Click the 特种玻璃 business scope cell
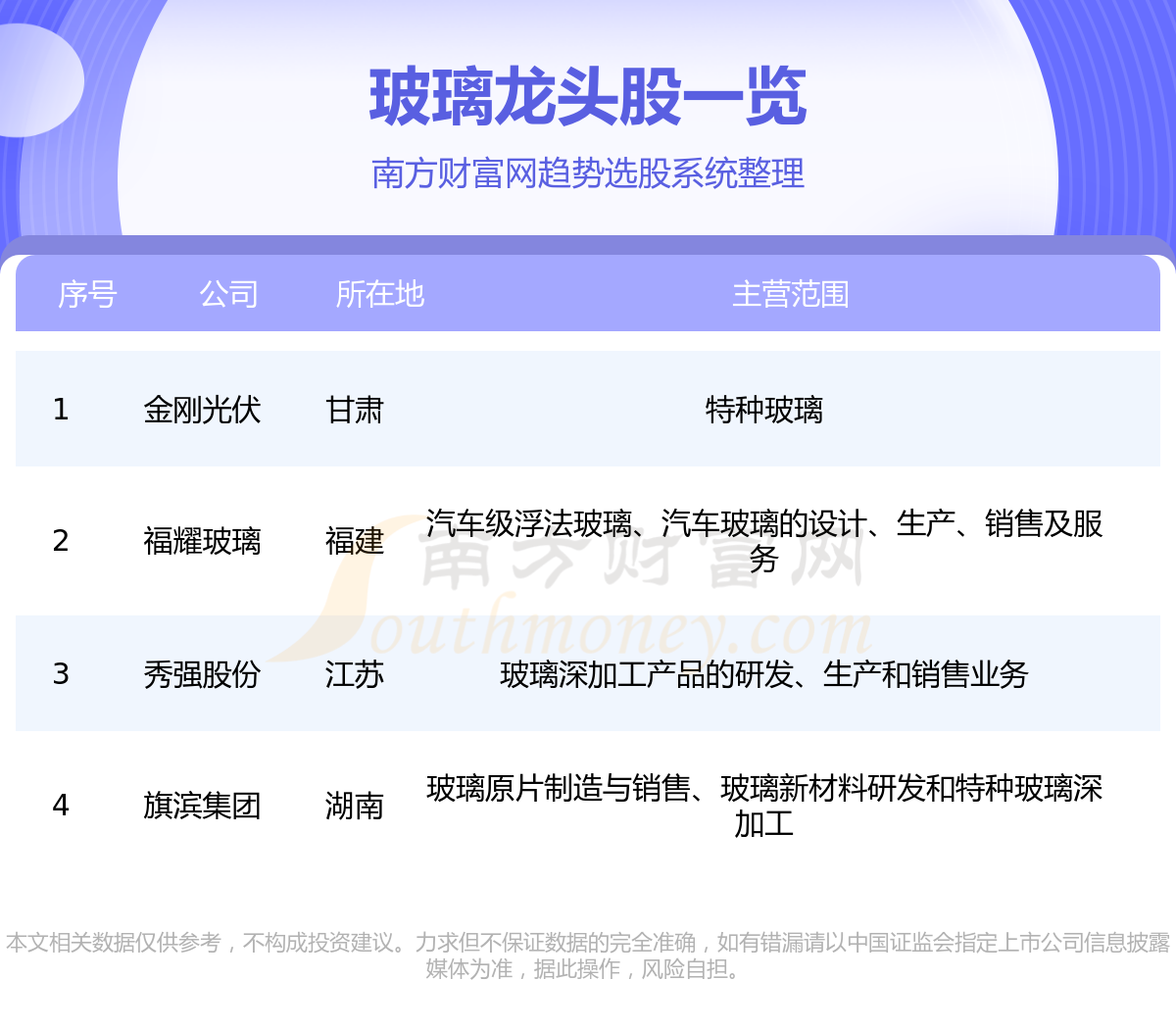The image size is (1176, 1029). [763, 410]
